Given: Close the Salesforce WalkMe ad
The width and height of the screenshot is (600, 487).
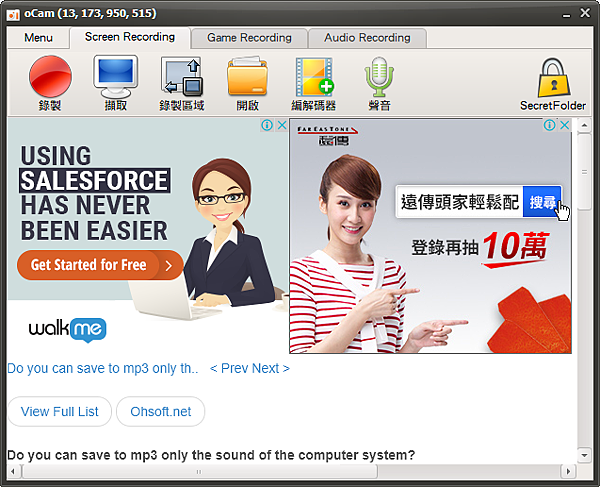Looking at the screenshot, I should click(282, 125).
